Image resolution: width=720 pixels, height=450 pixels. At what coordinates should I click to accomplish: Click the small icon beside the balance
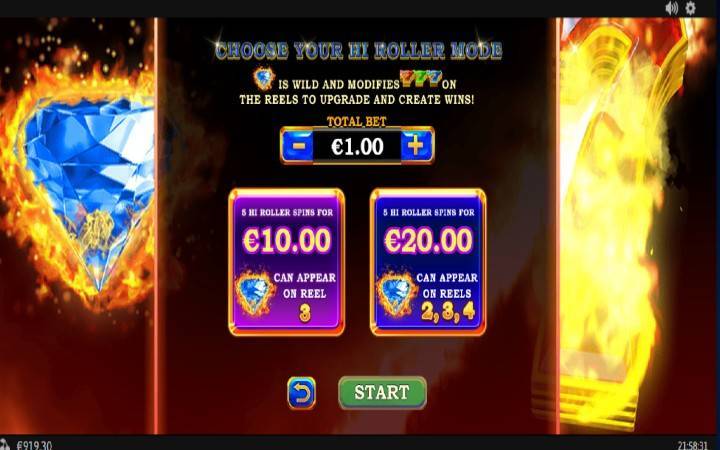coord(5,444)
